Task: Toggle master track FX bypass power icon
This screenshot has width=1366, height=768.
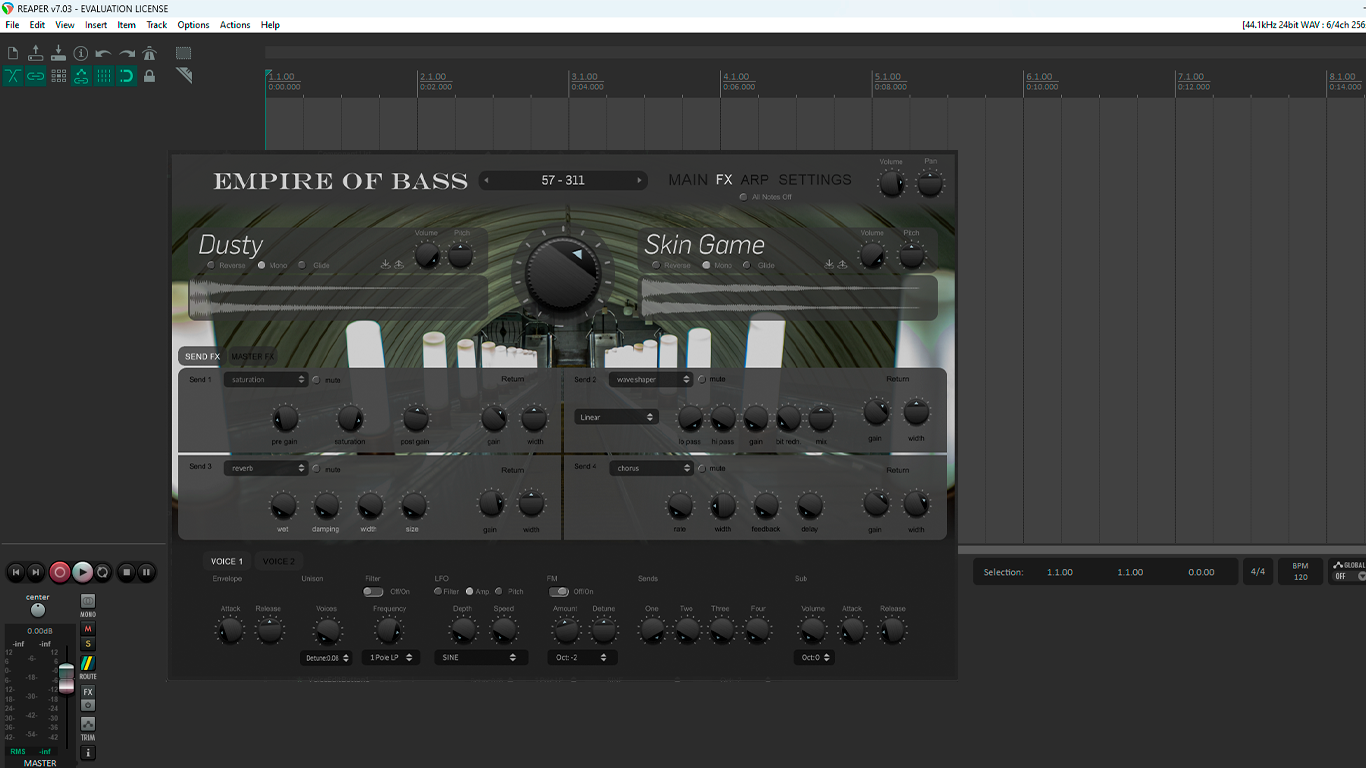Action: [88, 705]
